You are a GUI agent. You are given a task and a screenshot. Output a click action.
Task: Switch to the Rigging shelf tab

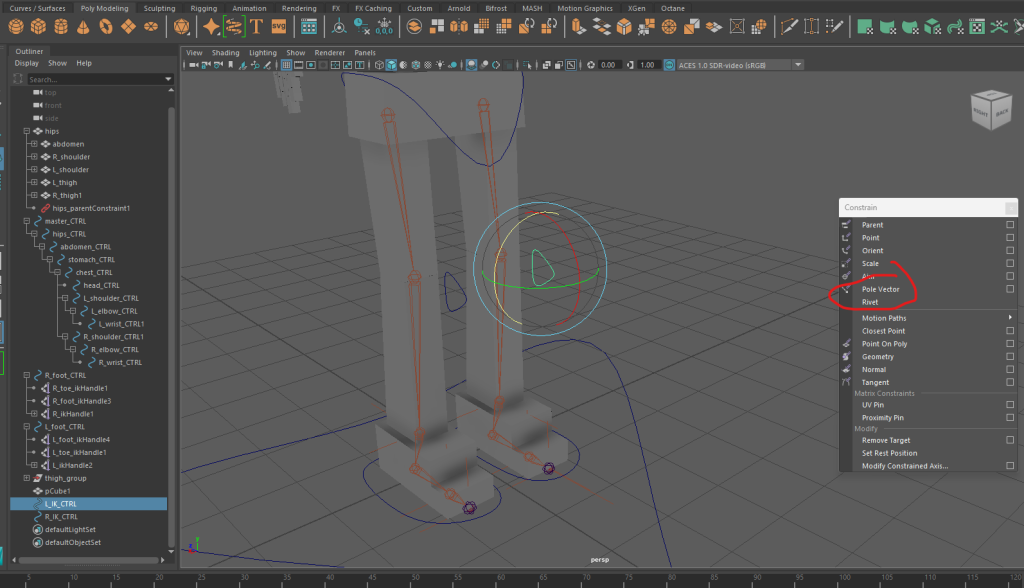point(204,8)
